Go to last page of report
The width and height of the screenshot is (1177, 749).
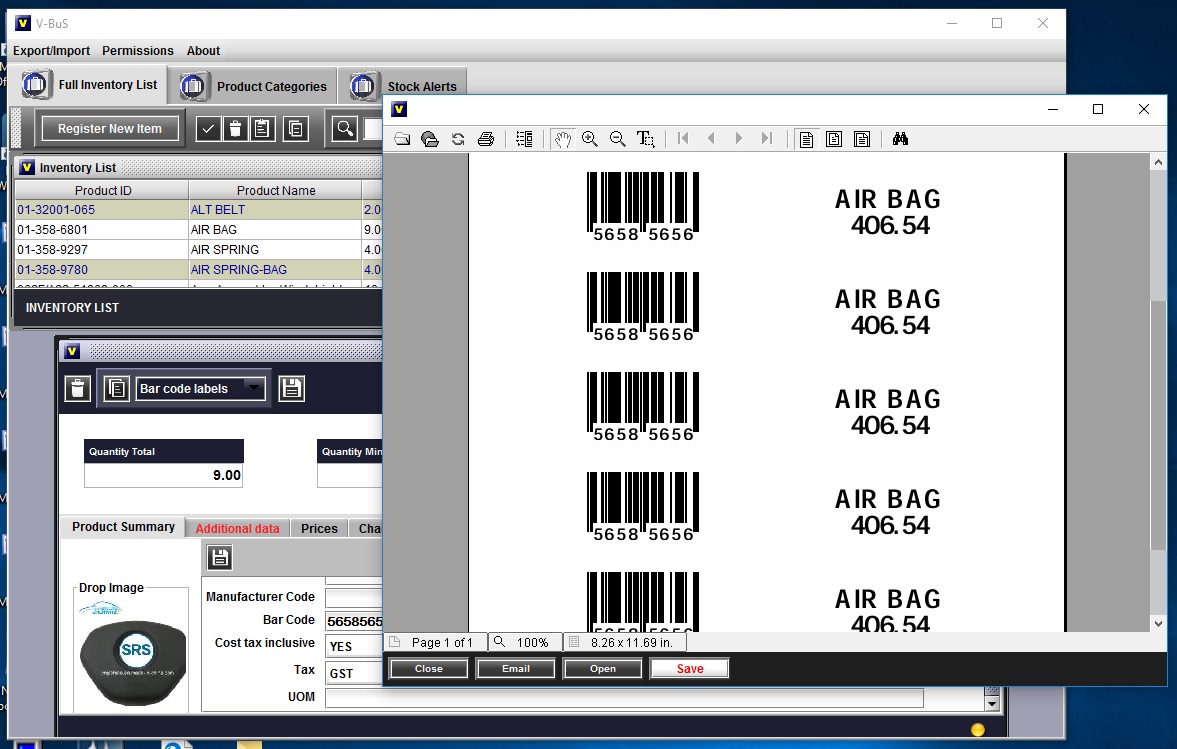click(x=766, y=139)
